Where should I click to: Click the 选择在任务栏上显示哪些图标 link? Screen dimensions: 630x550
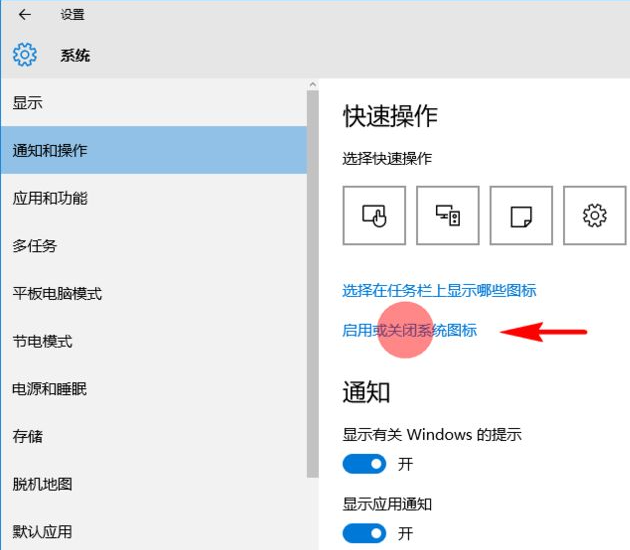(x=439, y=290)
